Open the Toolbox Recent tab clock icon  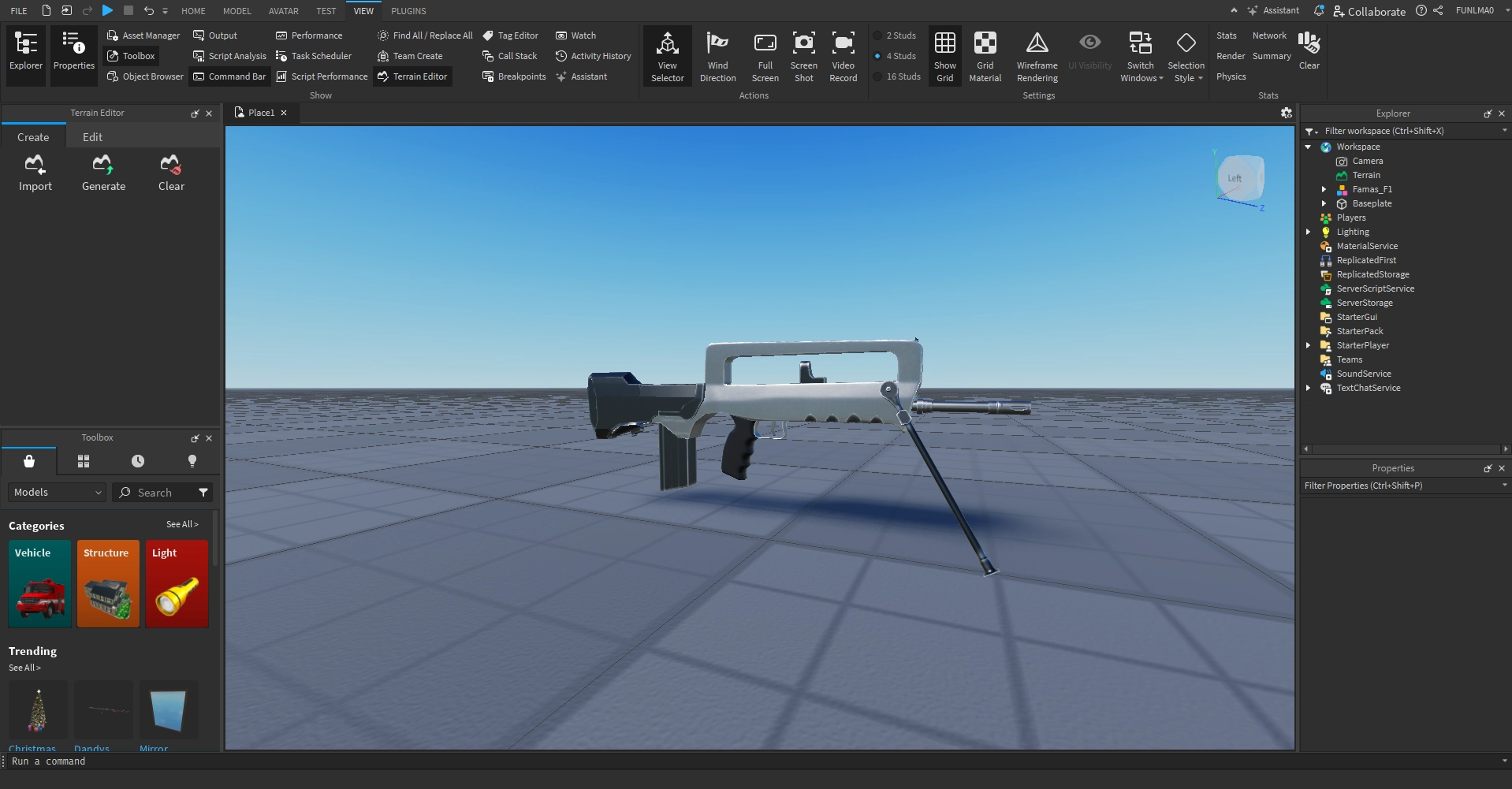pos(138,461)
